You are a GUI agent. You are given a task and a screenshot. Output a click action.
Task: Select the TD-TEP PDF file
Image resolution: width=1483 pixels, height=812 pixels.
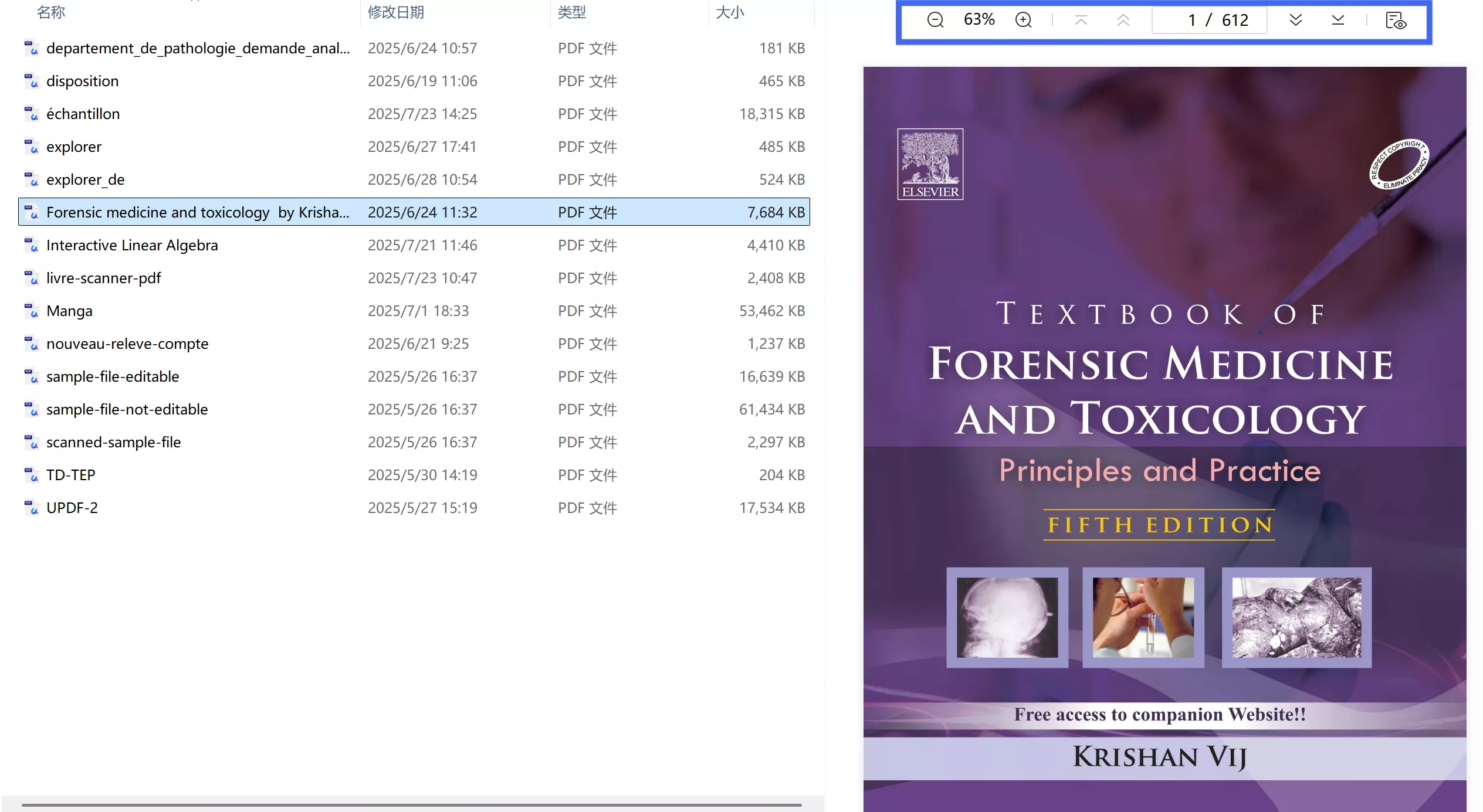[x=414, y=475]
